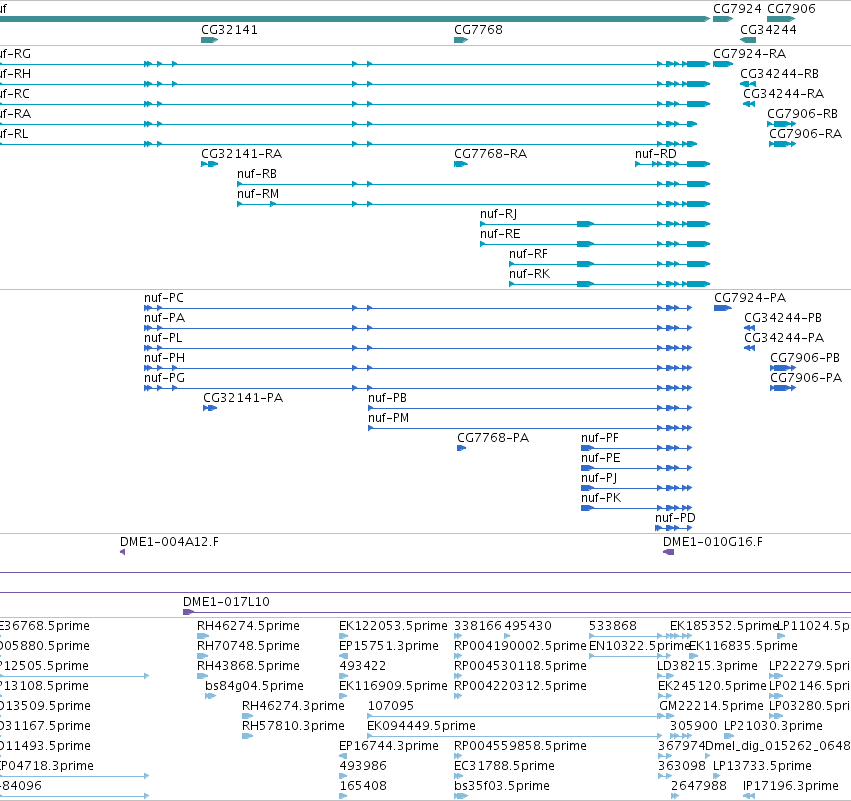Select the EK122053.5prime EST label
The height and width of the screenshot is (801, 851).
393,626
